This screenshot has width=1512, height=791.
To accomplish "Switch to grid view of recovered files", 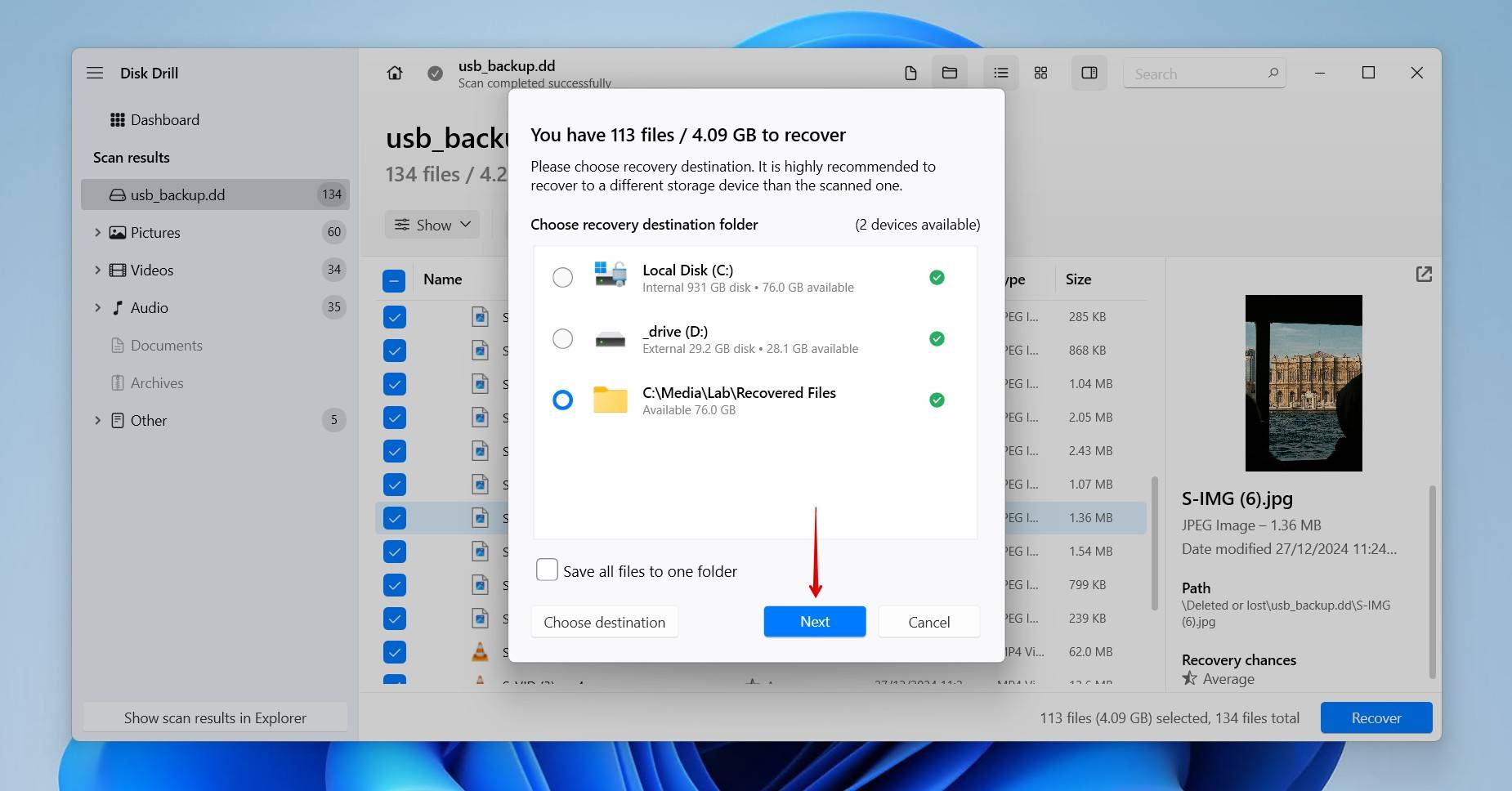I will tap(1039, 73).
